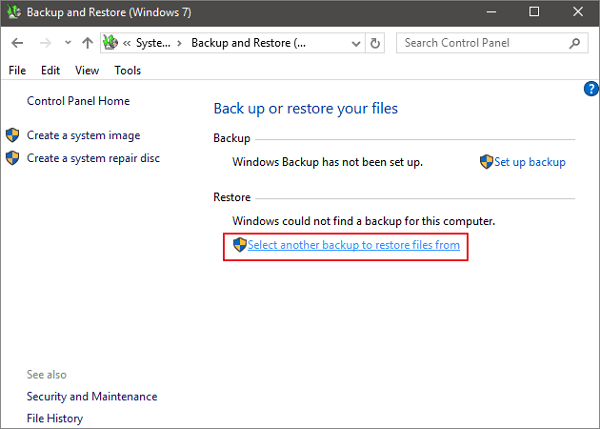The width and height of the screenshot is (600, 429).
Task: Click the shield icon by Create a system repair disc
Action: [13, 158]
